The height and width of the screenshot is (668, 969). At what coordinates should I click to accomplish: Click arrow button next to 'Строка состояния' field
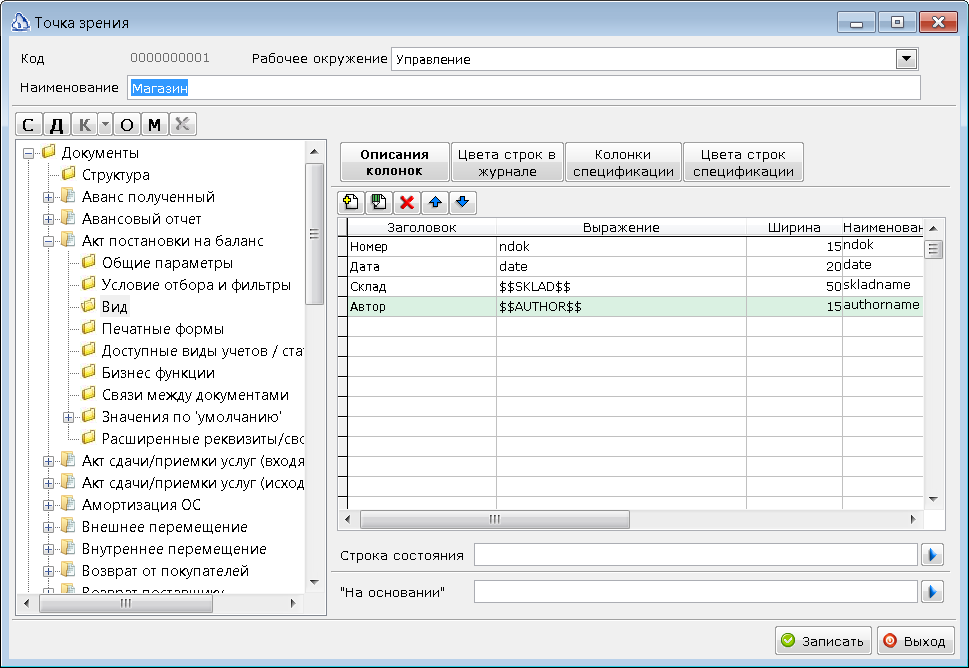tap(932, 555)
